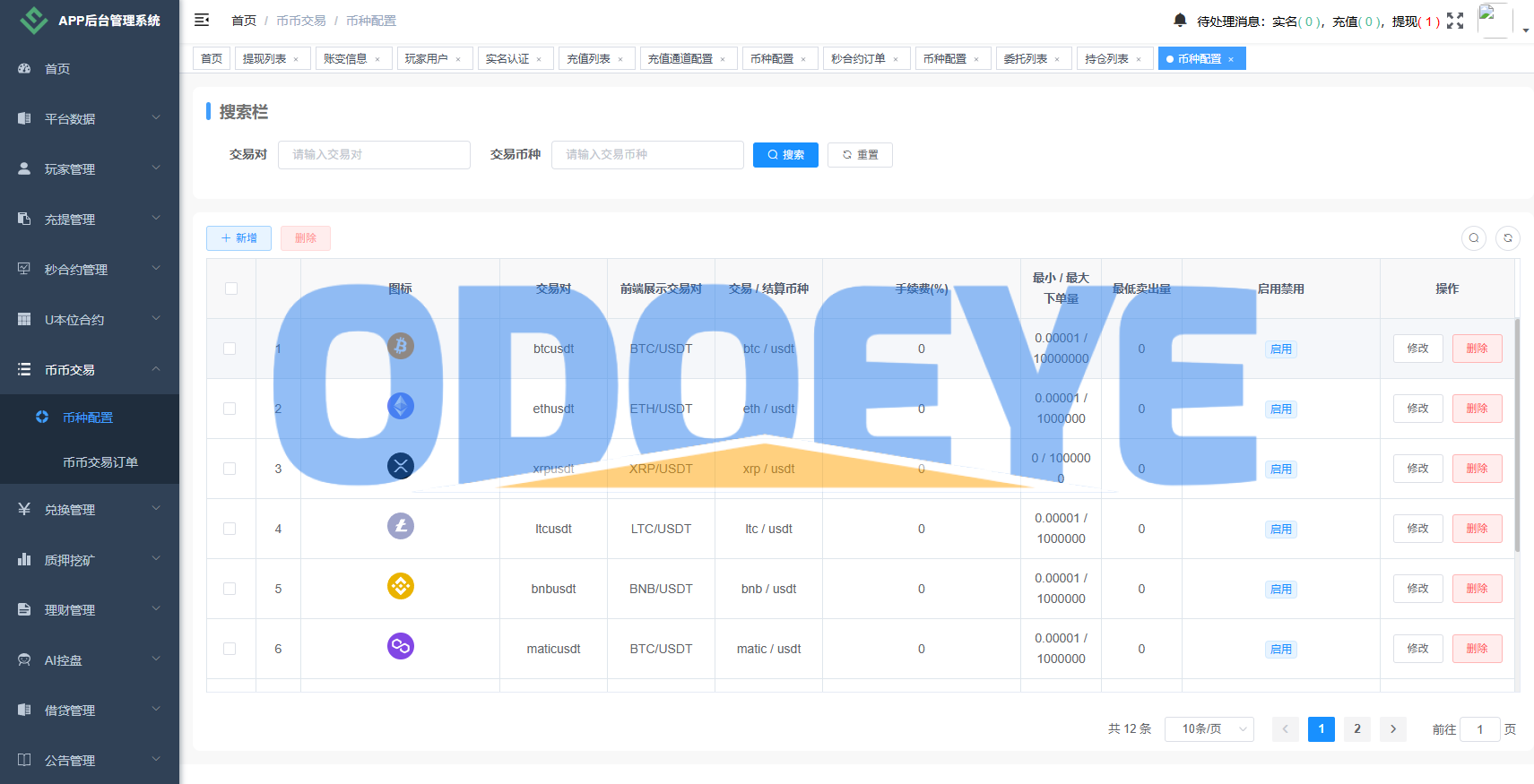Expand 平台数据 menu chevron
The width and height of the screenshot is (1534, 784).
156,117
